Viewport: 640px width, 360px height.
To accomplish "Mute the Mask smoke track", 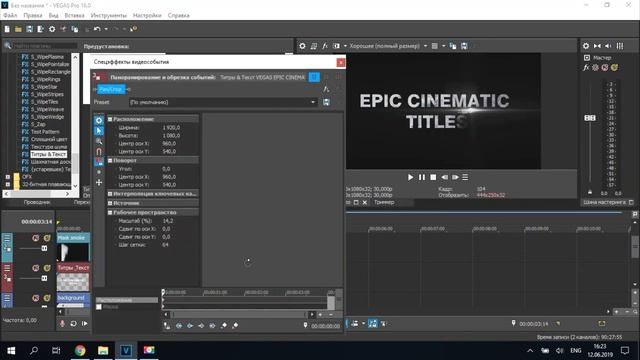I will (36, 238).
